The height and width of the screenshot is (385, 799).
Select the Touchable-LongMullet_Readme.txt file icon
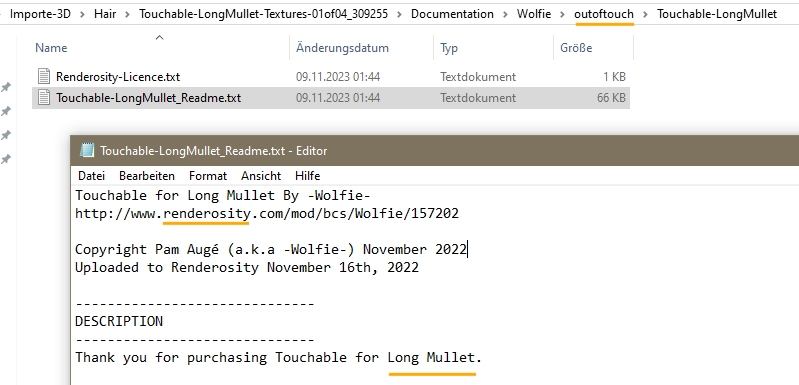(x=44, y=97)
